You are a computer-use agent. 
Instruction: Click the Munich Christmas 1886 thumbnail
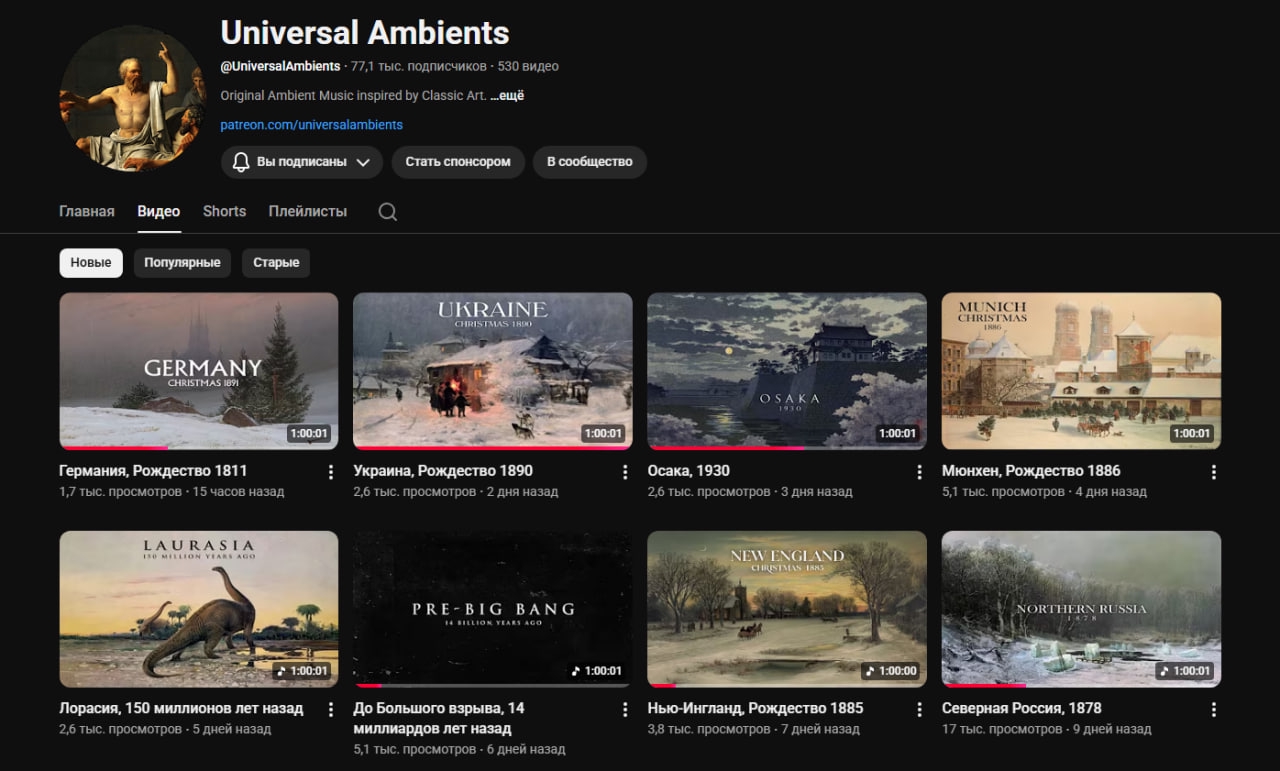(x=1081, y=371)
